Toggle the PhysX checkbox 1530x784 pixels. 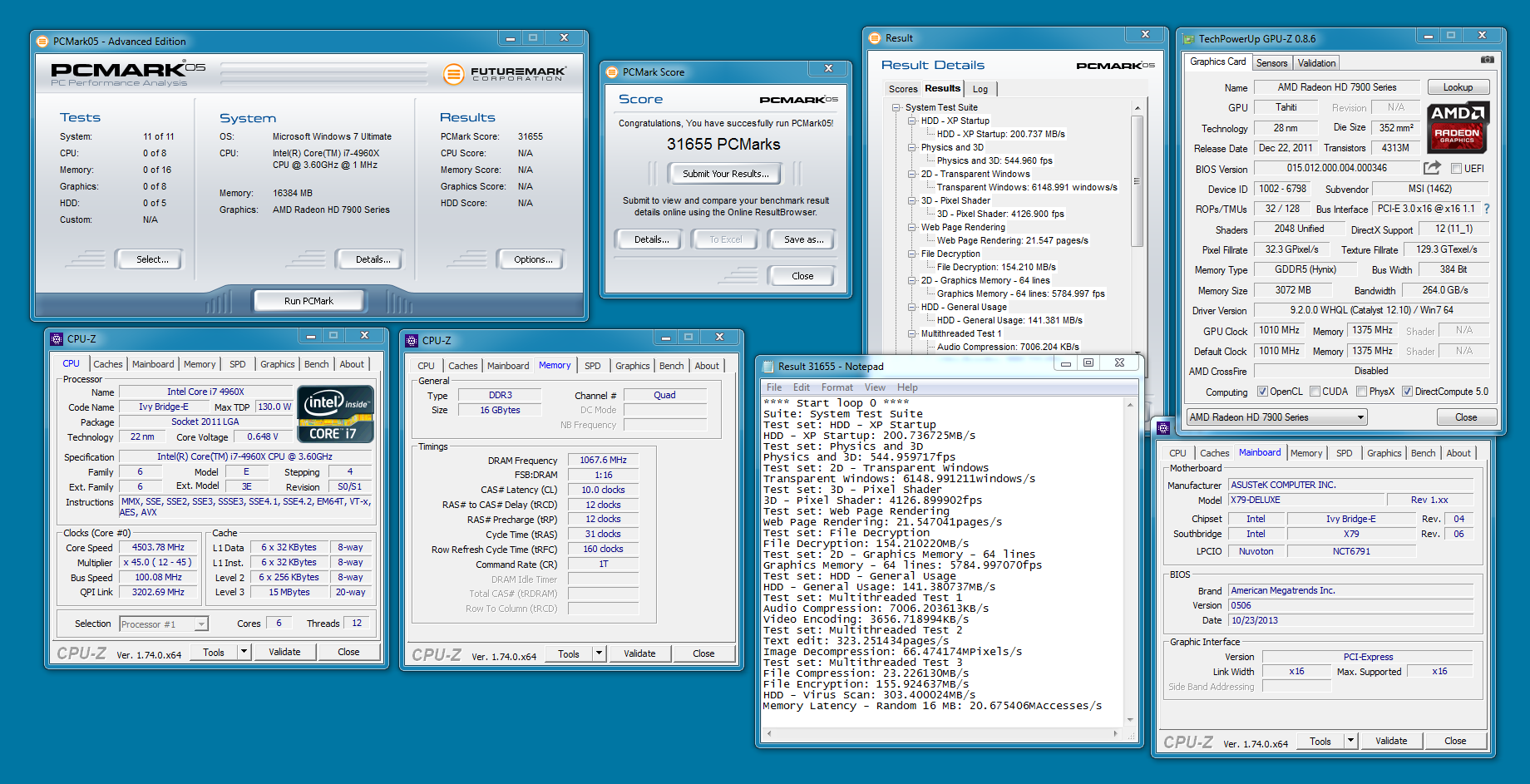click(1361, 392)
